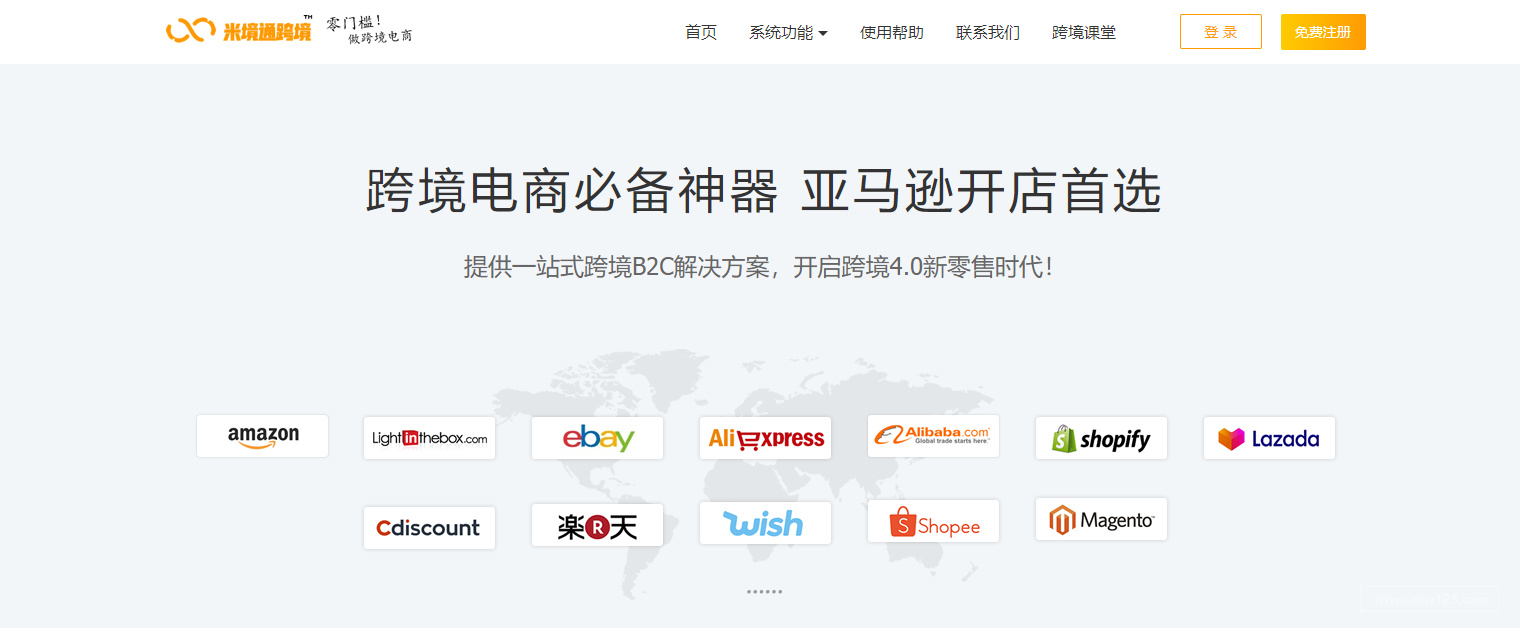Image resolution: width=1520 pixels, height=632 pixels.
Task: Select the Rakuten 楽天 platform icon
Action: click(x=597, y=523)
